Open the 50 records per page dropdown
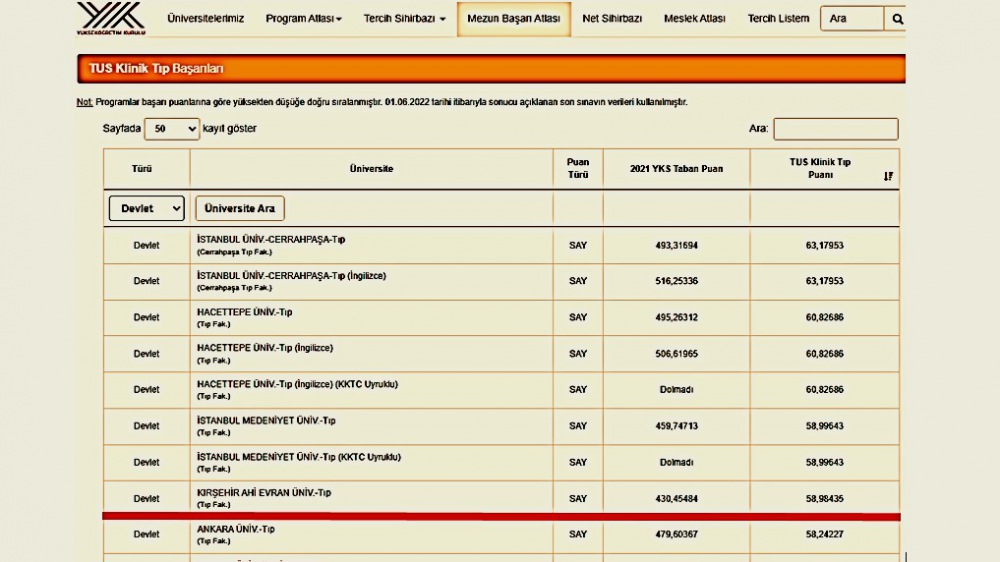The image size is (1000, 562). tap(172, 129)
